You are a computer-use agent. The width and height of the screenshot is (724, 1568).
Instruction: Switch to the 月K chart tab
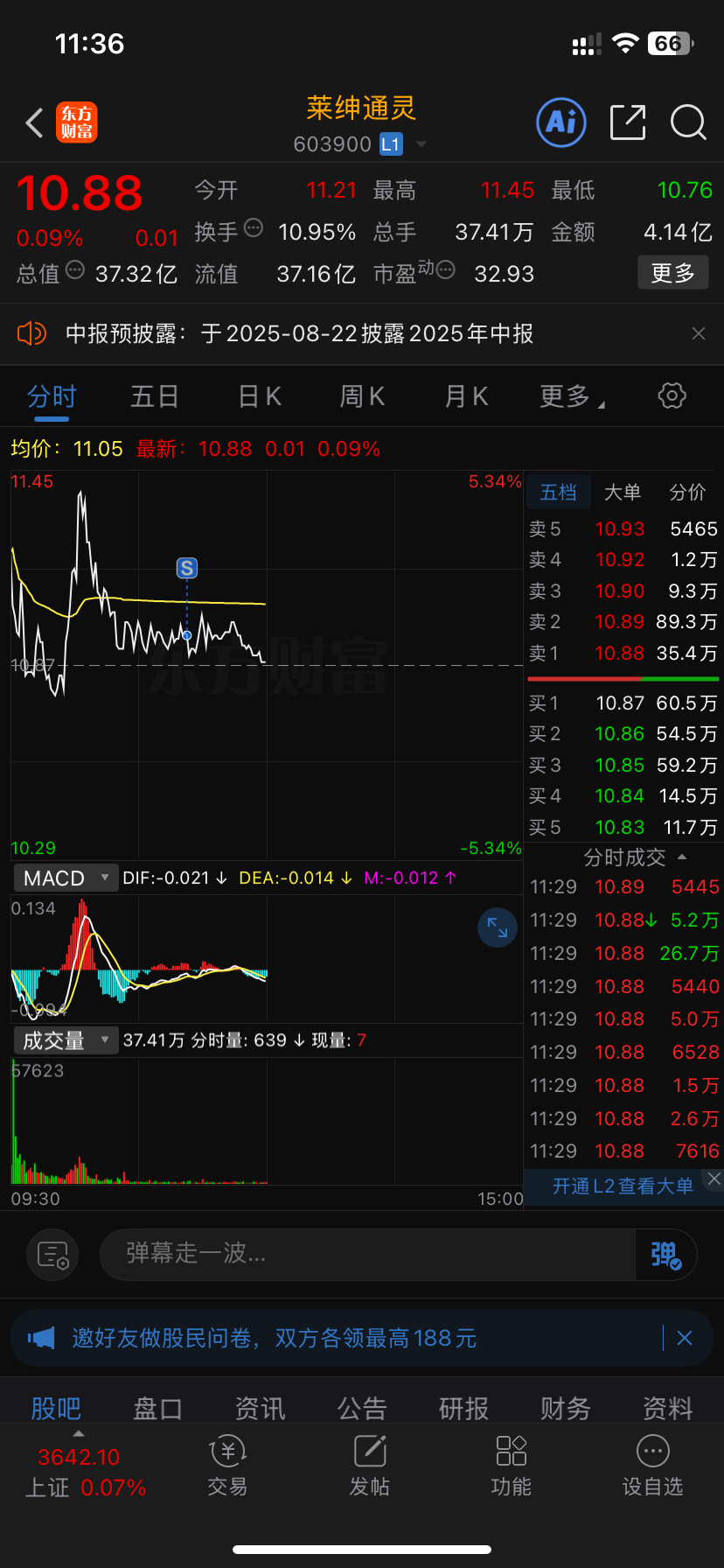click(466, 396)
